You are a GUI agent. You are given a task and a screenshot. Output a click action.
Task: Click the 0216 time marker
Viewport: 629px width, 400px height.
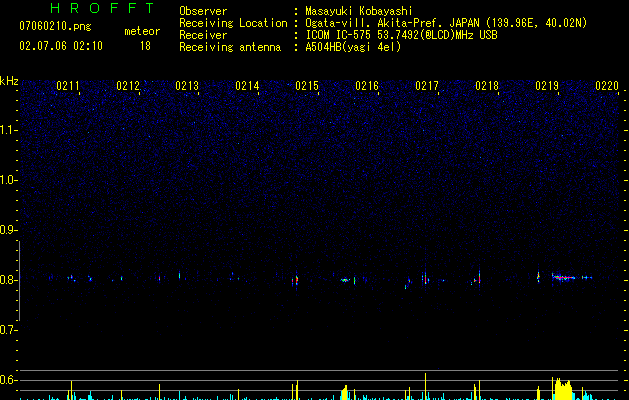(x=367, y=86)
